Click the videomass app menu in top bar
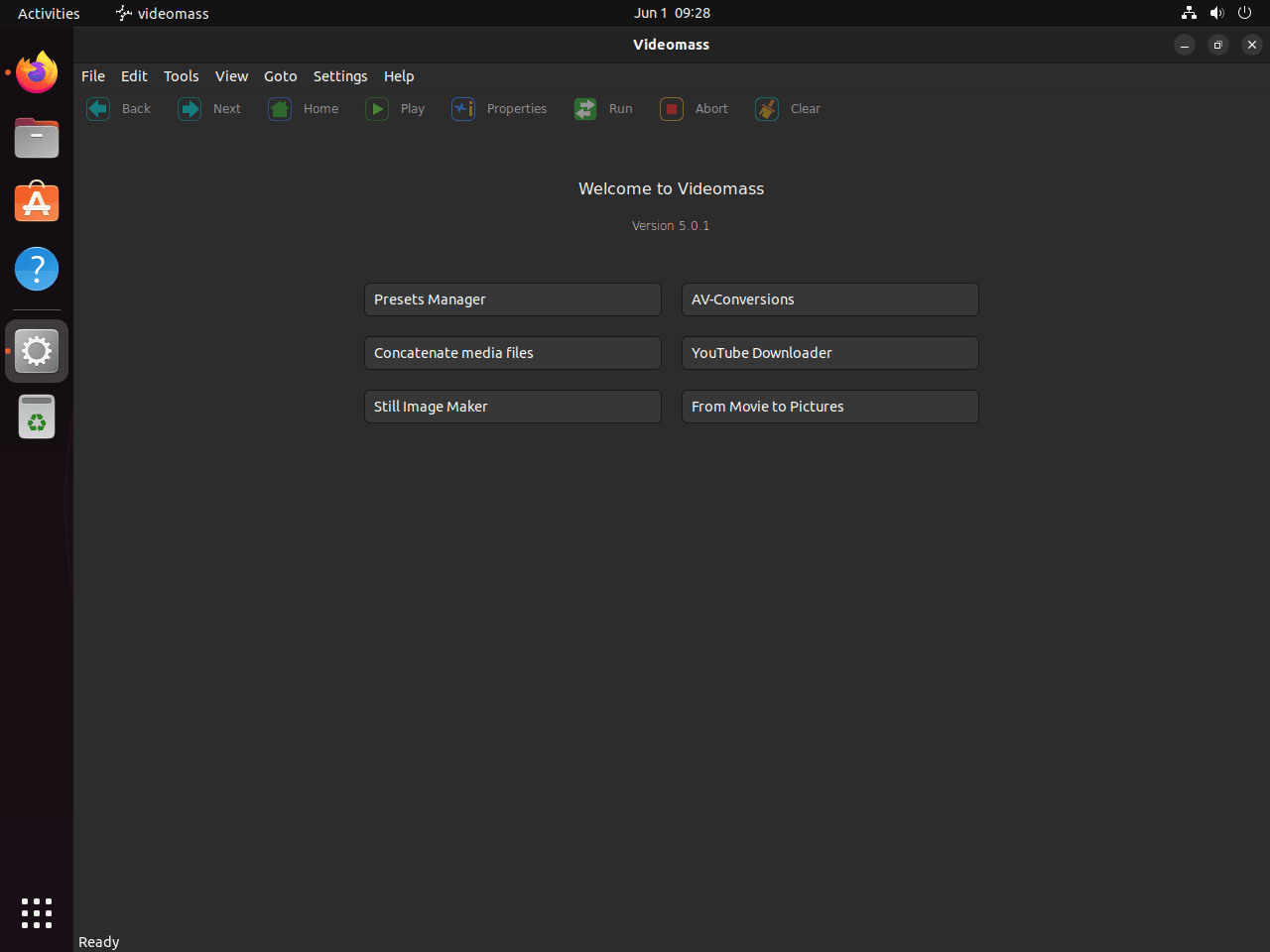The image size is (1270, 952). tap(163, 13)
